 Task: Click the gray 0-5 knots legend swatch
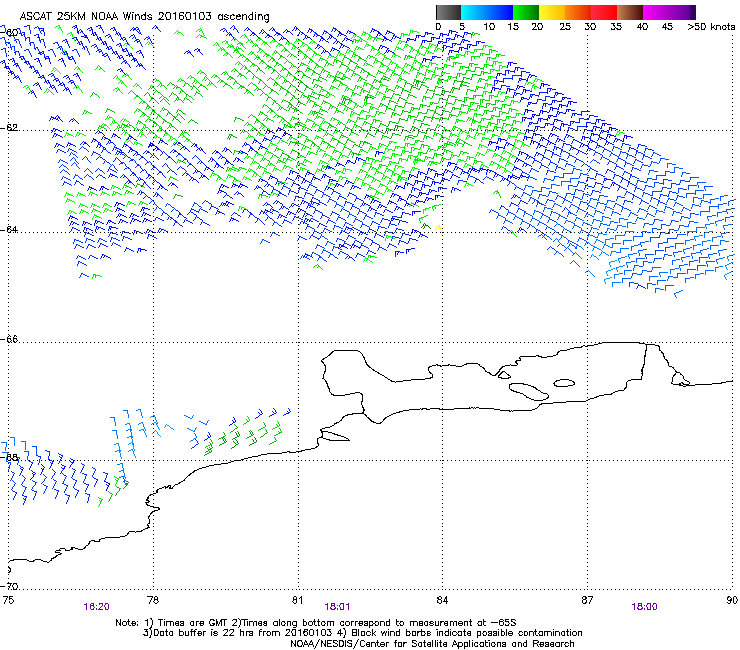(448, 12)
